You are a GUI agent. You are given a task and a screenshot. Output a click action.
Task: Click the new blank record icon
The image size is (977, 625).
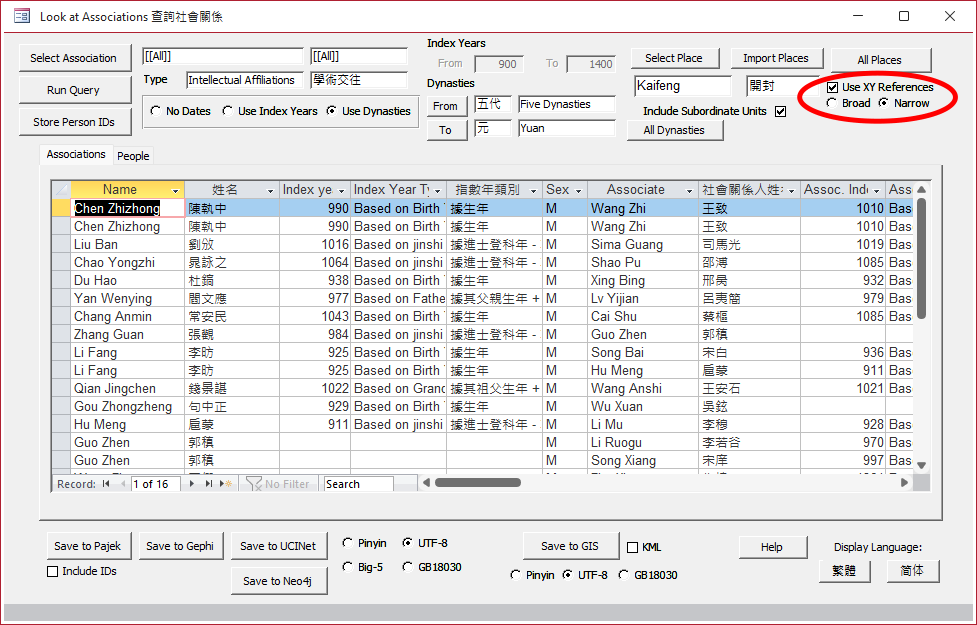click(x=226, y=484)
